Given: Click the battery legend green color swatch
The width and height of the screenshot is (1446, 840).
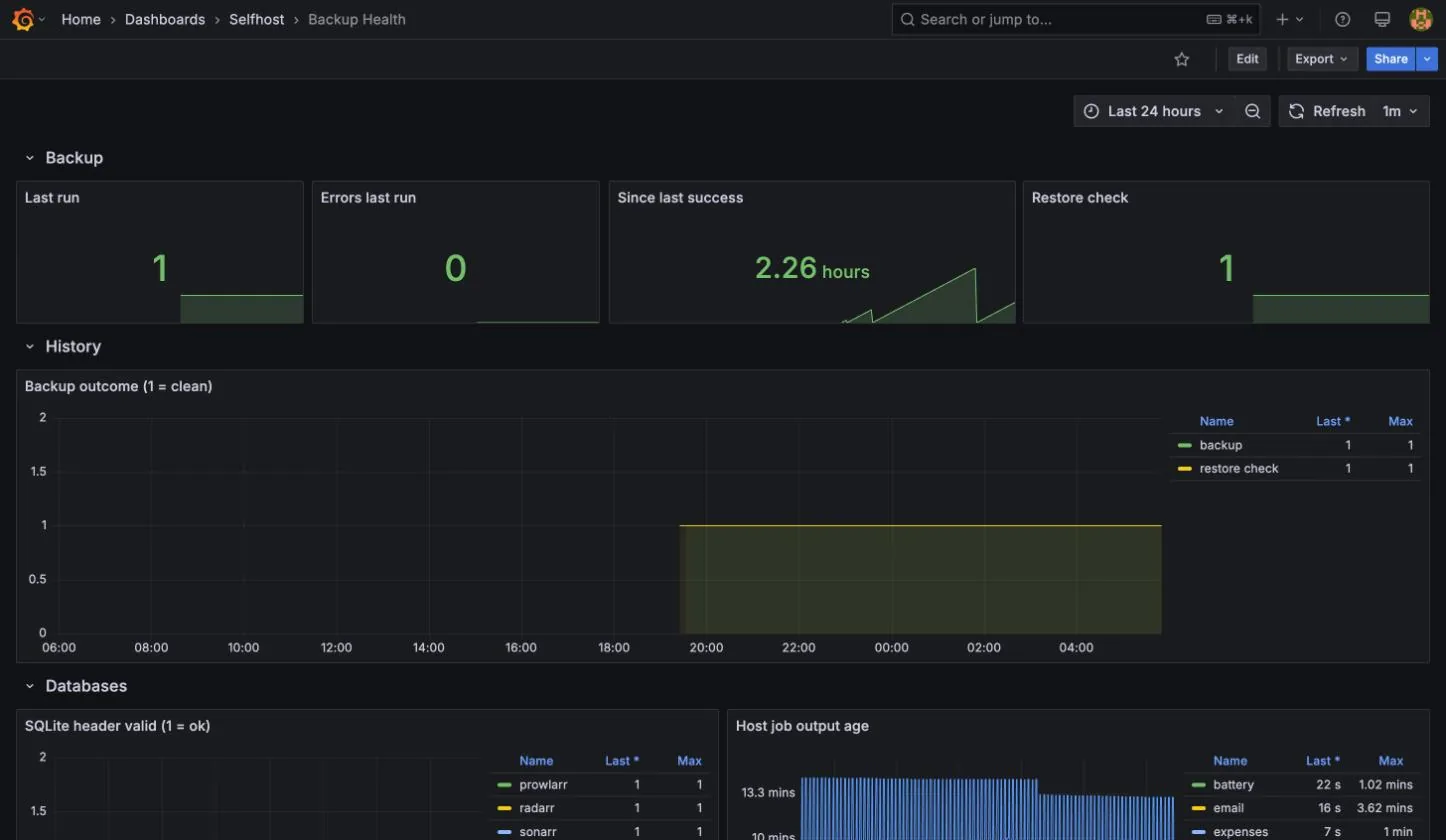Looking at the screenshot, I should pyautogui.click(x=1199, y=785).
